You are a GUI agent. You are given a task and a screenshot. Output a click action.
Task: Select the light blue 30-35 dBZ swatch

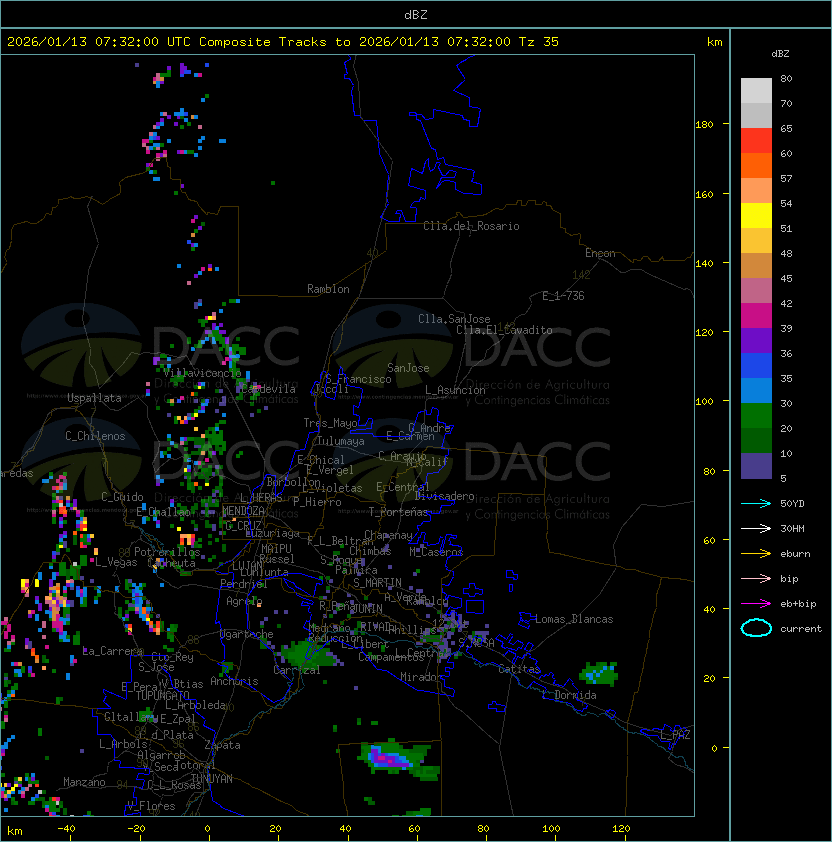756,391
